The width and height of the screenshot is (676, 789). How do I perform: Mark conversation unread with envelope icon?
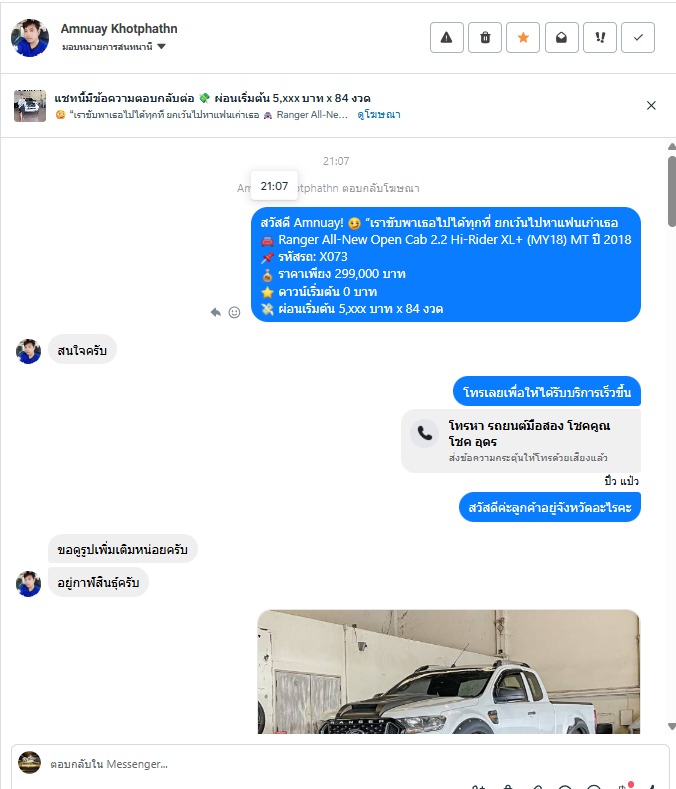[561, 38]
